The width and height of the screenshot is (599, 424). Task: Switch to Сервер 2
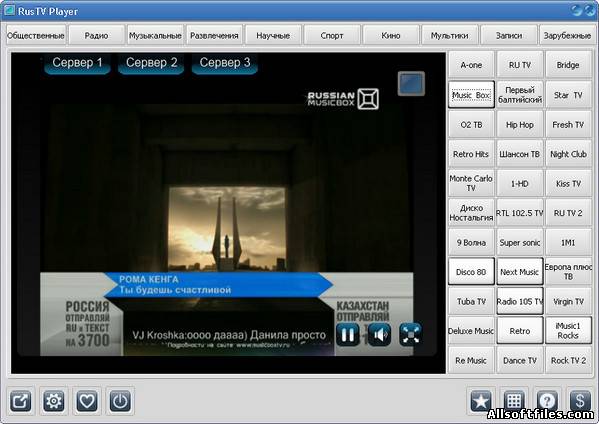(x=151, y=63)
